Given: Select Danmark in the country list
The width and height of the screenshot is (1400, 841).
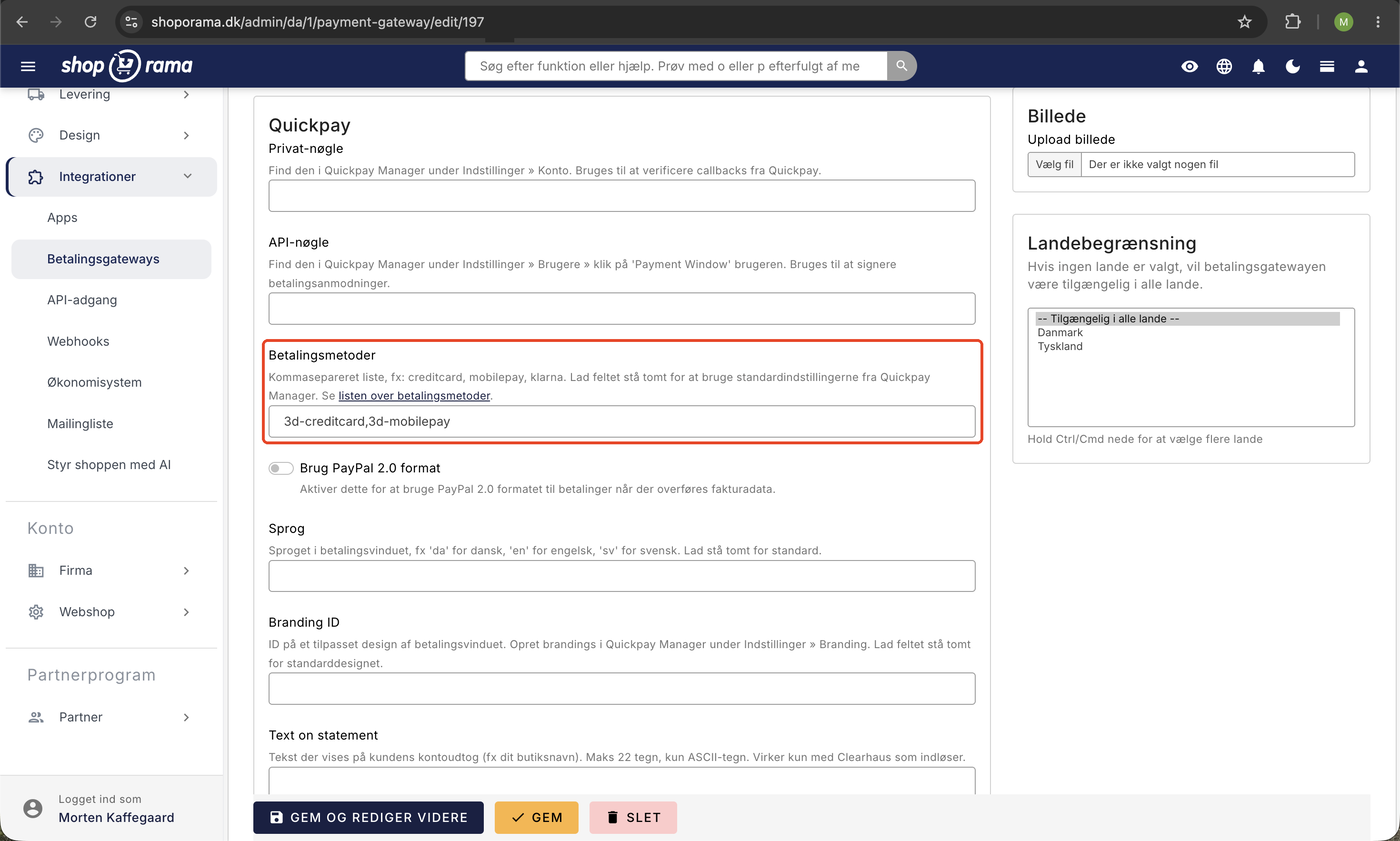Looking at the screenshot, I should click(1060, 333).
